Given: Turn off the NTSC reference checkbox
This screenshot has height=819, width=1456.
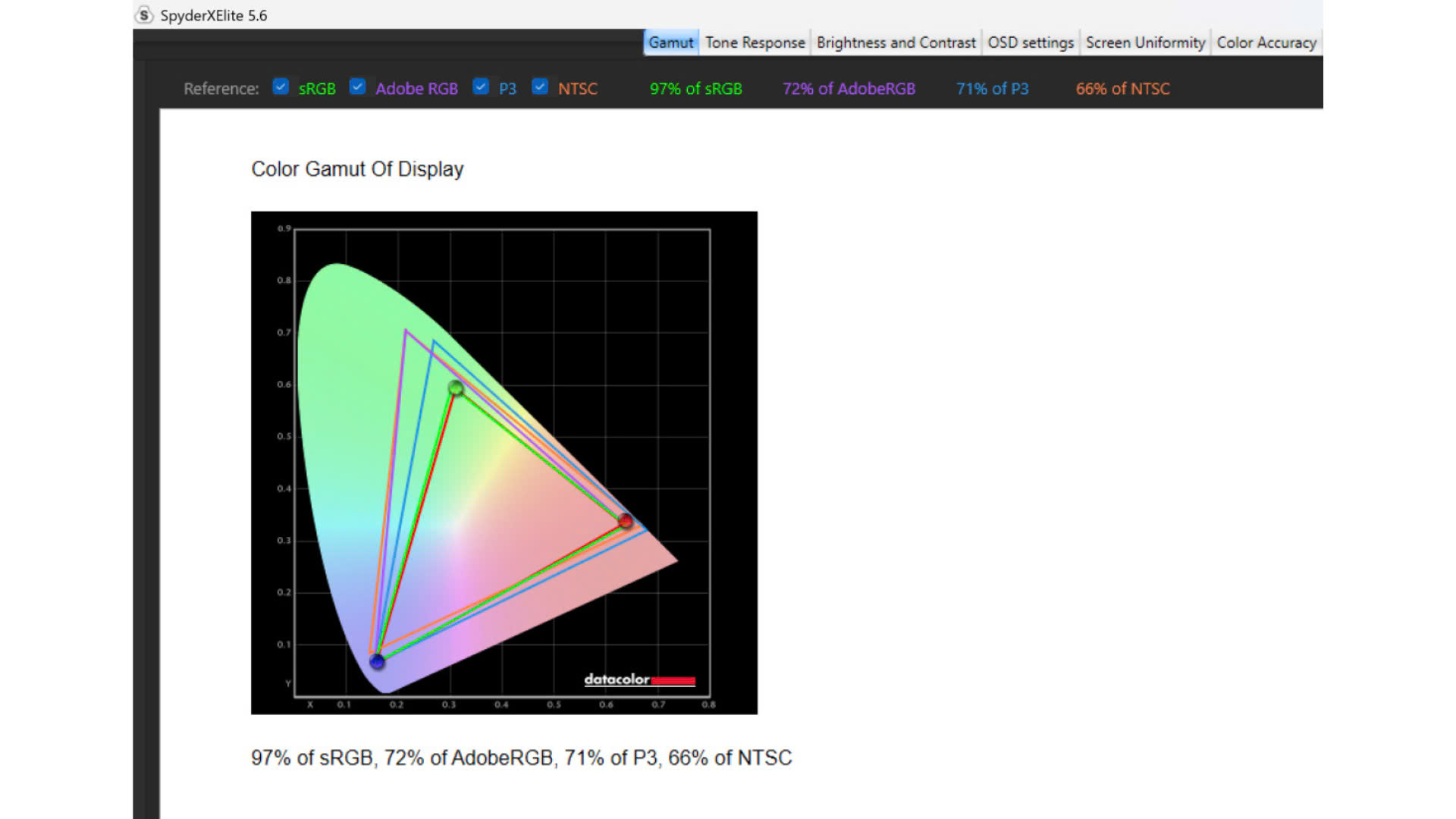Looking at the screenshot, I should pyautogui.click(x=539, y=87).
